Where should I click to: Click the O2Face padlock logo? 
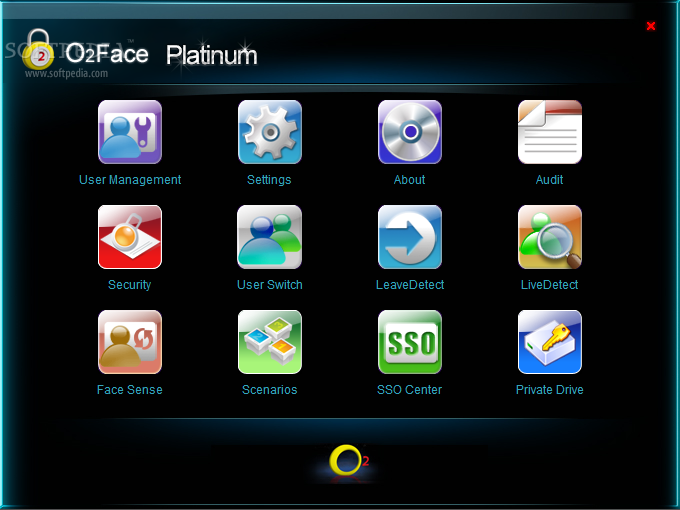point(38,49)
